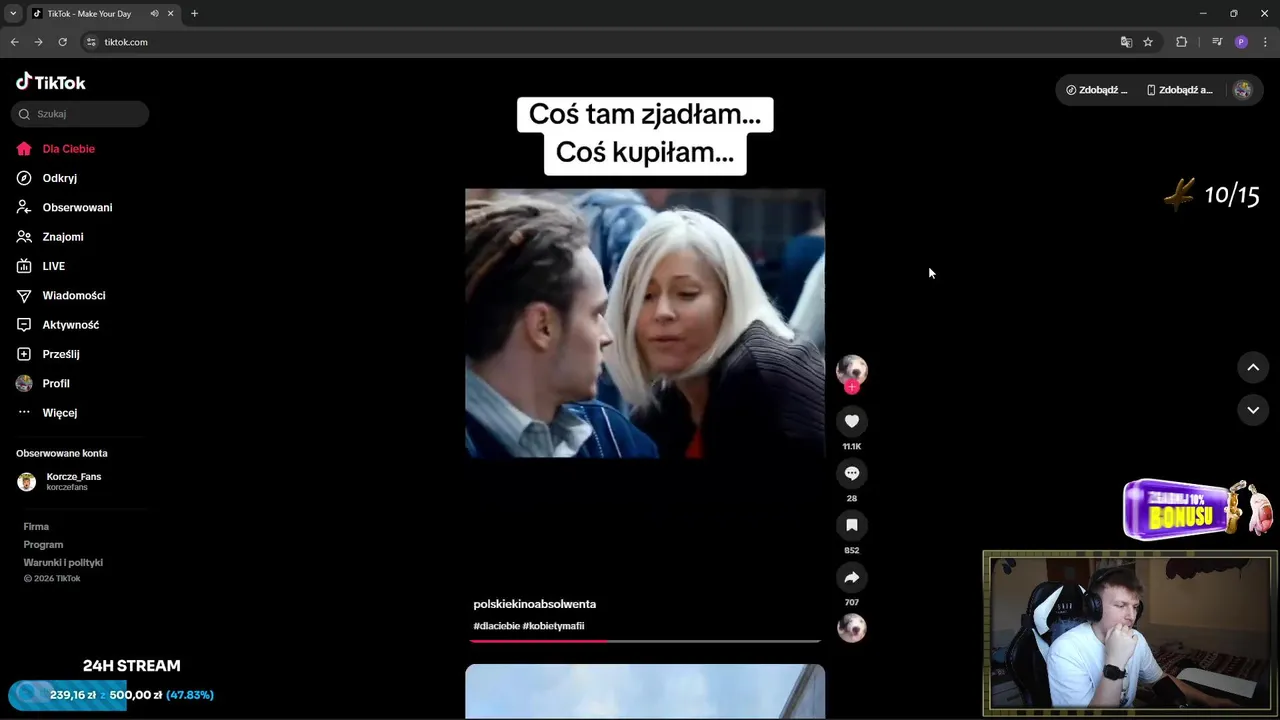Open the media control icon
The width and height of the screenshot is (1280, 720).
1217,42
